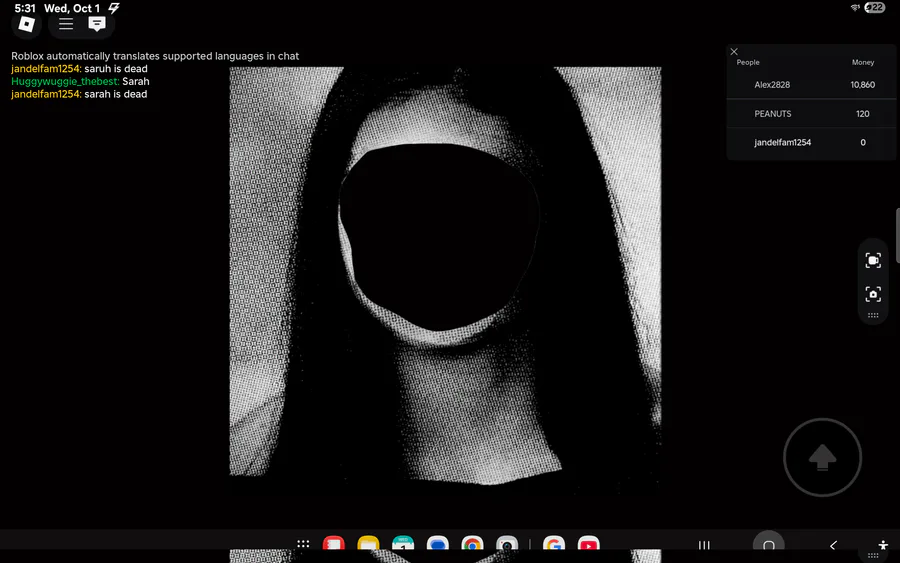Select jandelfam1254 in the leaderboard list
This screenshot has height=563, width=900.
782,143
